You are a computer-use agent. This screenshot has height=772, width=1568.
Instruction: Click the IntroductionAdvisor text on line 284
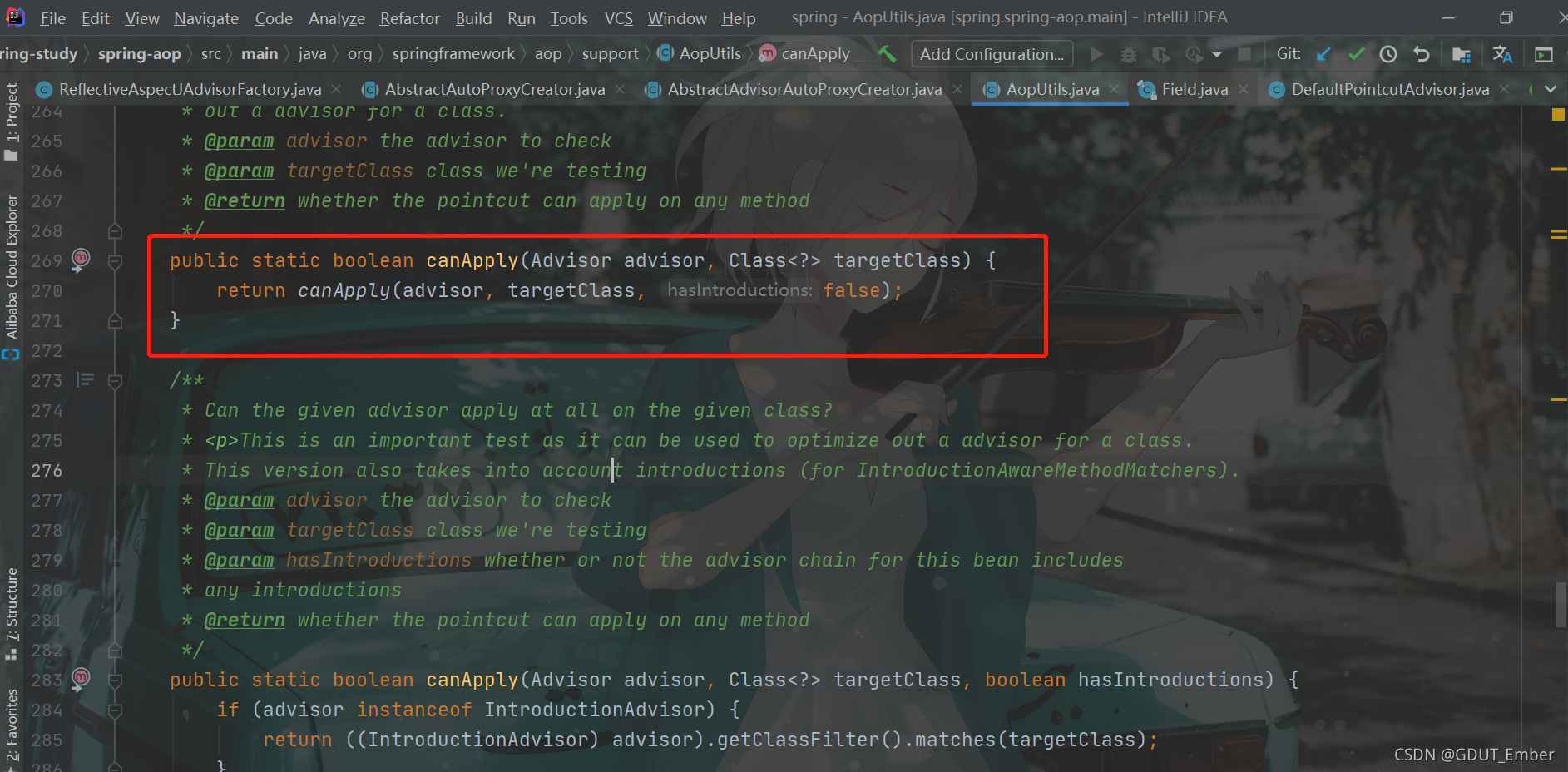click(594, 710)
